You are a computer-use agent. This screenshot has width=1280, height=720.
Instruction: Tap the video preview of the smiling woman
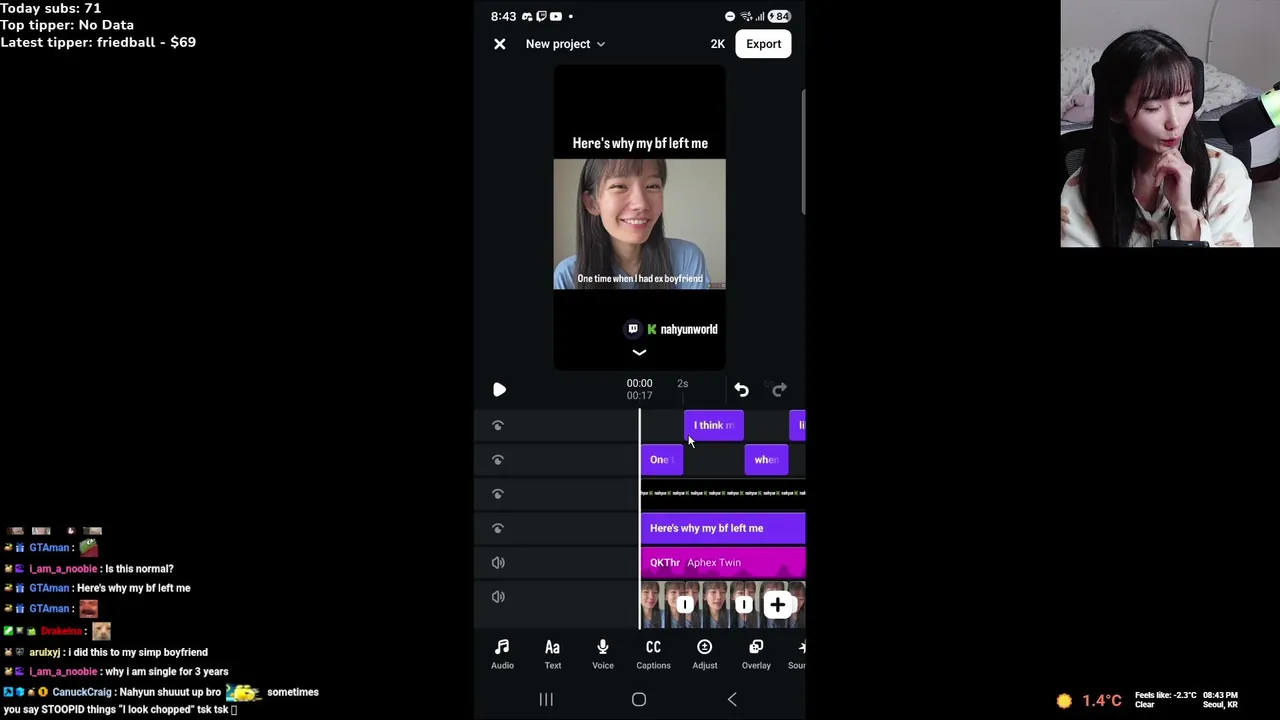[640, 224]
